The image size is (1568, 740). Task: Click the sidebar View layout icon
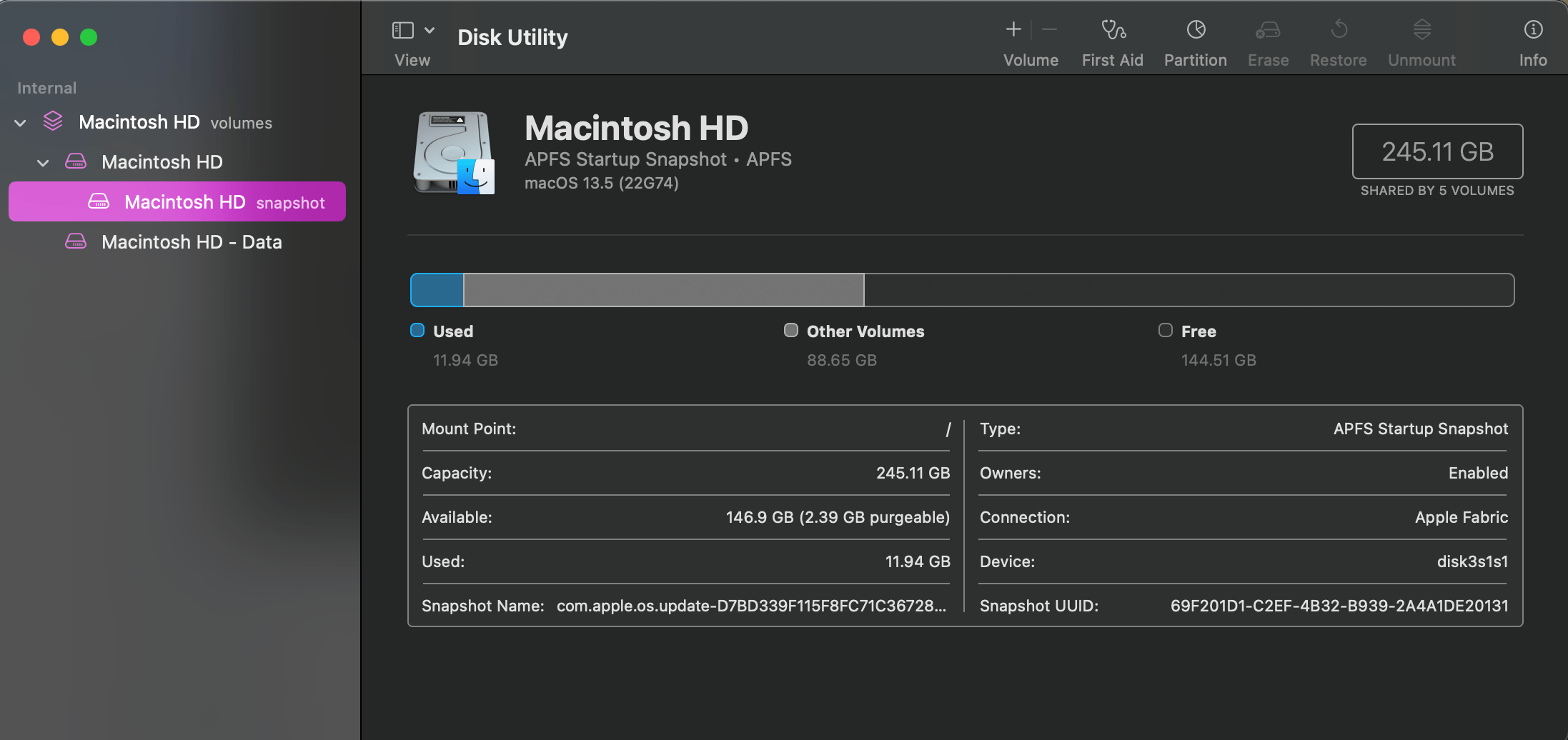(403, 30)
